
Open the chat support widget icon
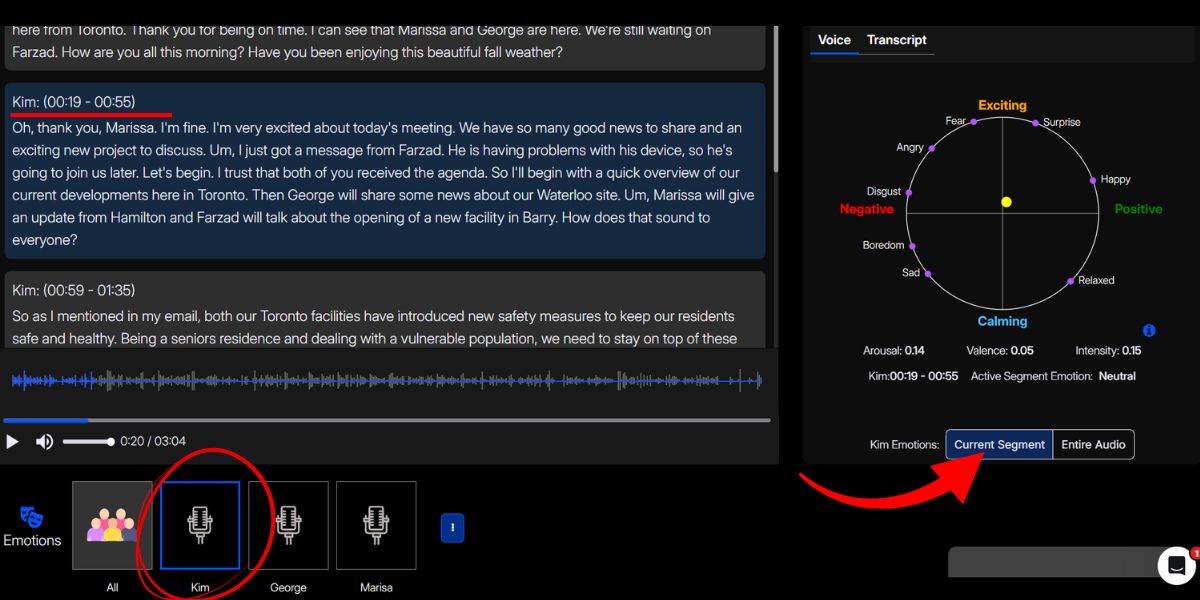1177,565
